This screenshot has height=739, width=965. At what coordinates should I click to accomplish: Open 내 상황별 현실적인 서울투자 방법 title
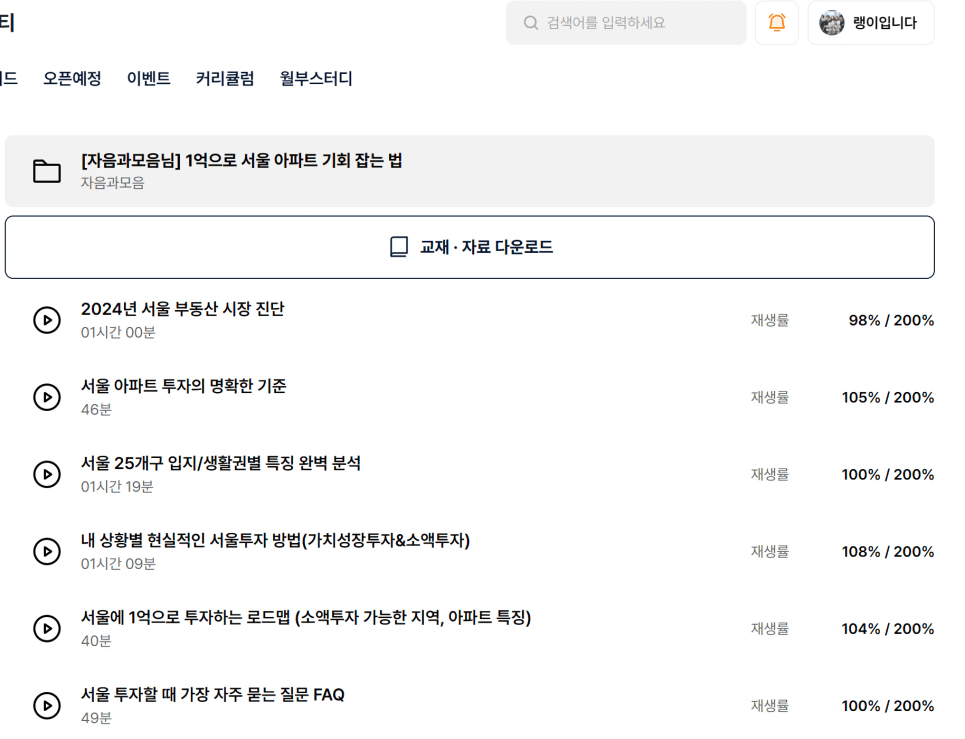(275, 540)
